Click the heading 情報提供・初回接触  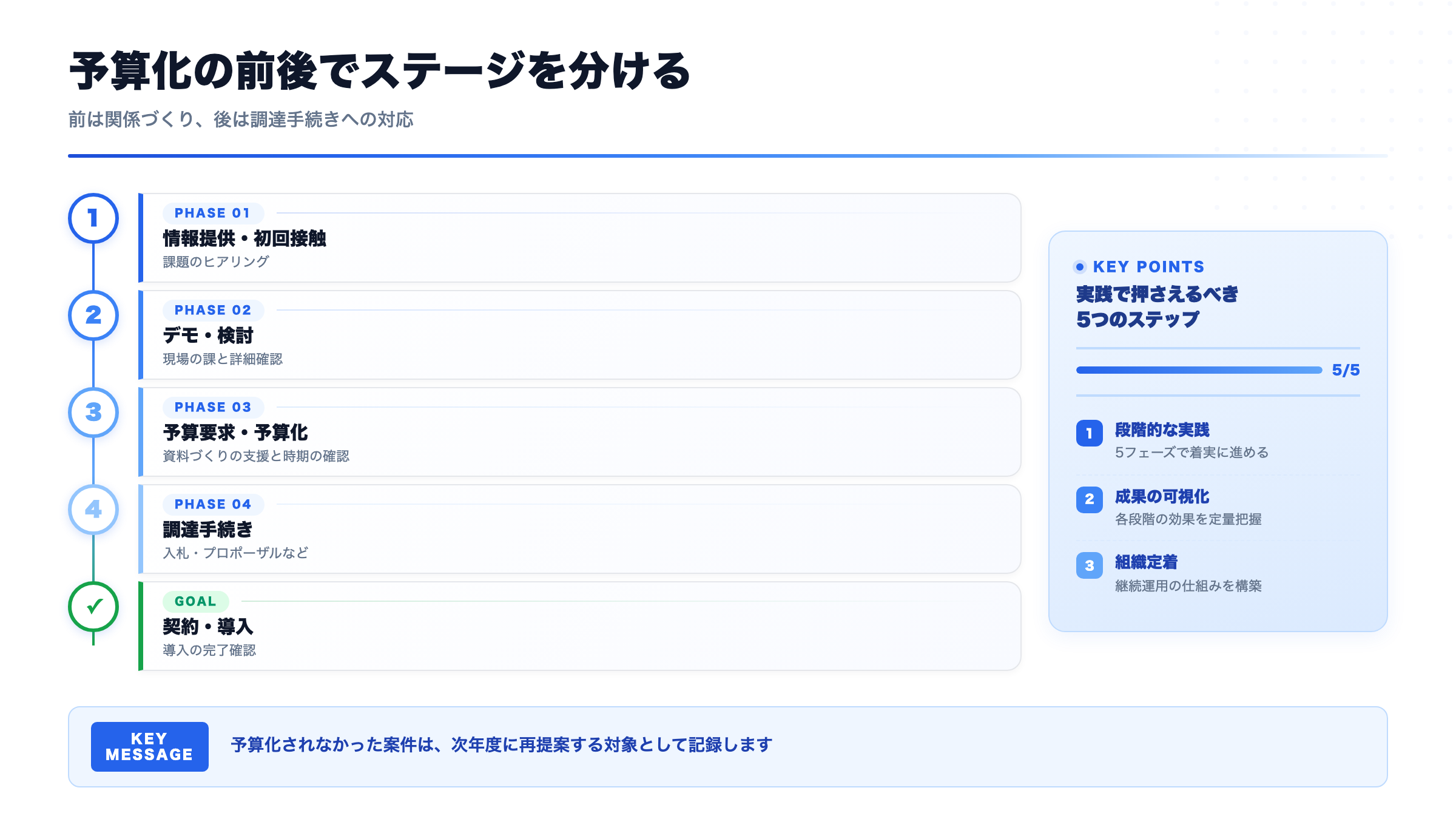tap(244, 238)
